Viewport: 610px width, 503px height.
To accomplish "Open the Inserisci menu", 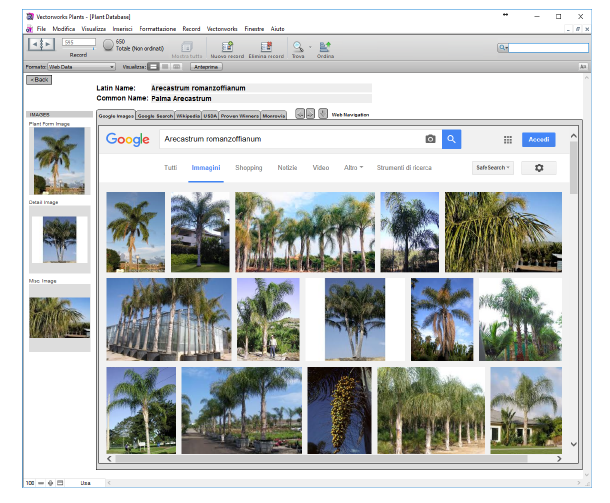I will 123,29.
